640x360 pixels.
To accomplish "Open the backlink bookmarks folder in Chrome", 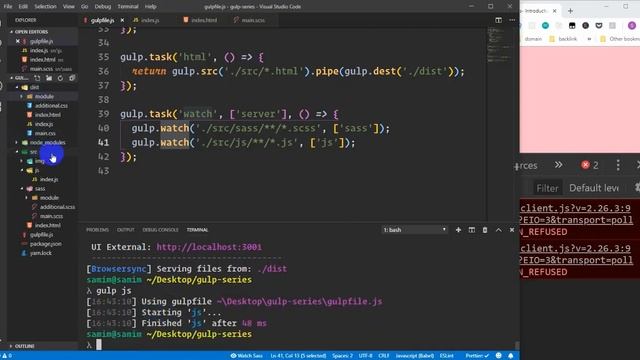I will point(563,39).
